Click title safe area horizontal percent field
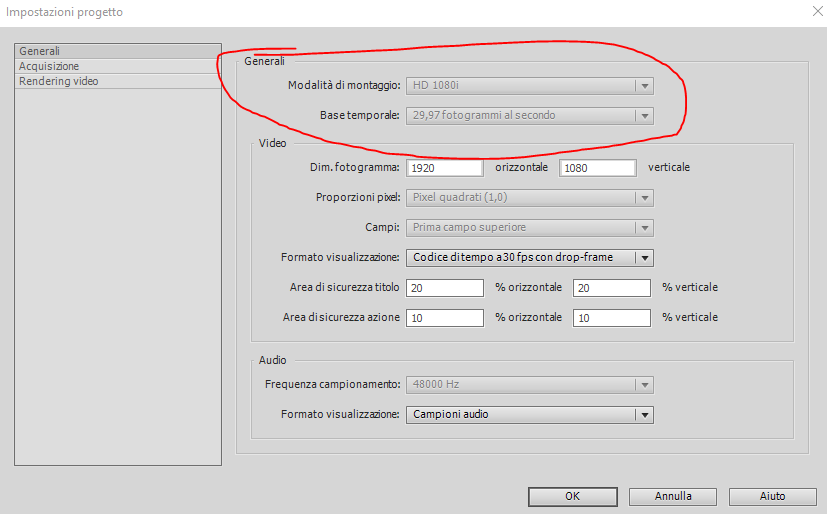Screen dimensions: 827x514 pyautogui.click(x=445, y=288)
